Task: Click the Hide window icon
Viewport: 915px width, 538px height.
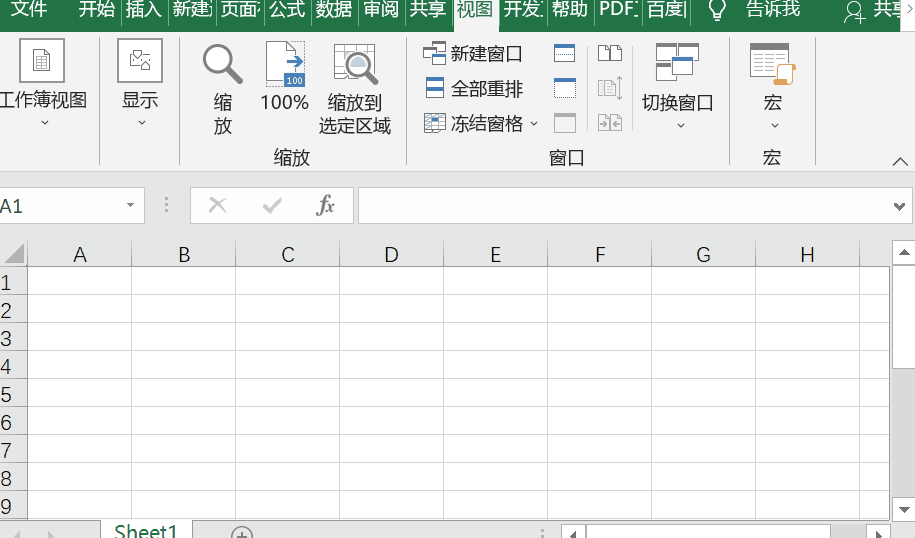Action: click(x=564, y=88)
